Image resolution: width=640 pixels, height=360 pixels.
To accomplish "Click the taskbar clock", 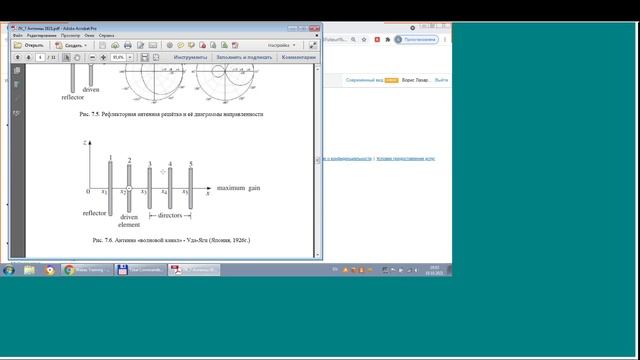I will [x=434, y=270].
